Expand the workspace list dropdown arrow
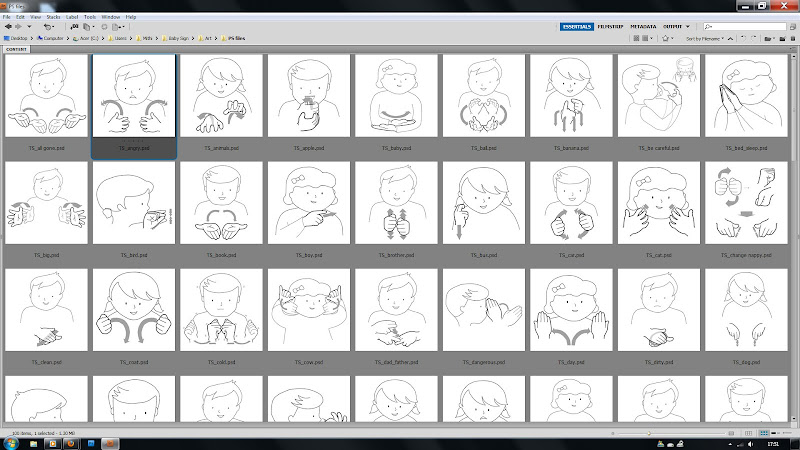 click(688, 27)
